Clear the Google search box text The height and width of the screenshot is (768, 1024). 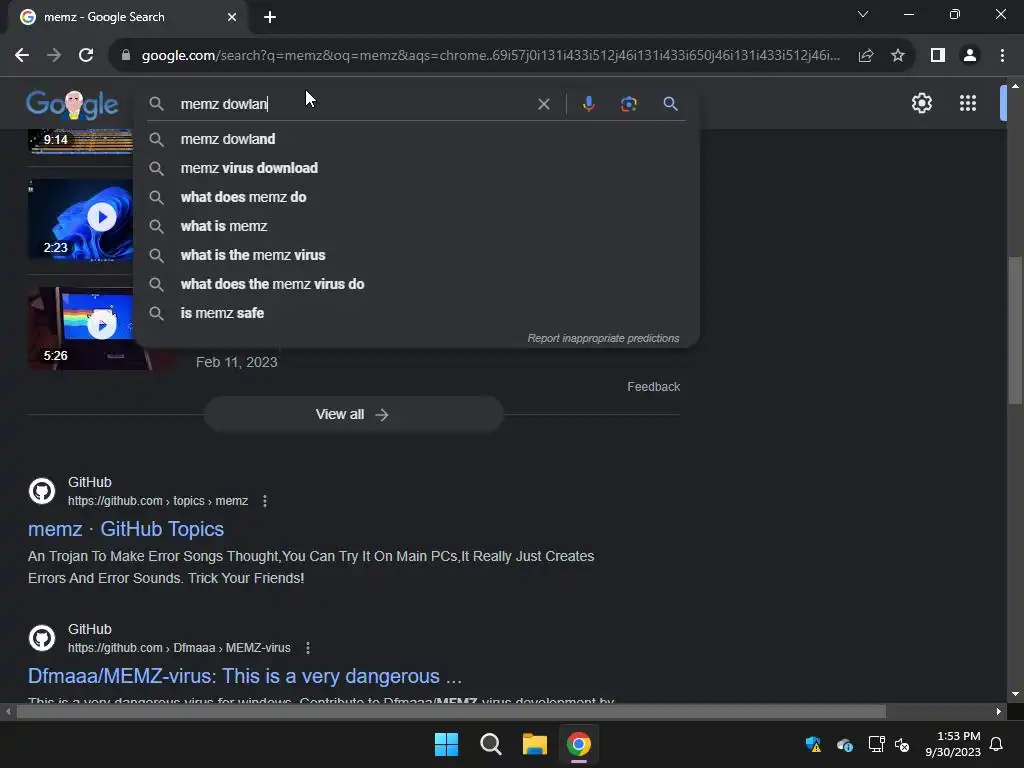tap(543, 104)
